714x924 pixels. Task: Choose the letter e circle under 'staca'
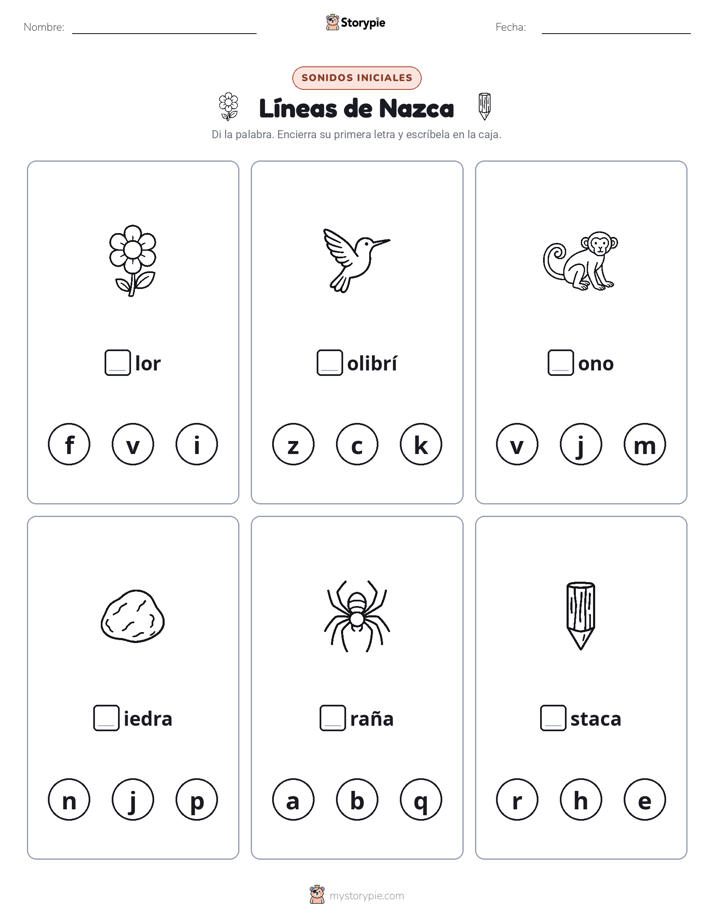[644, 800]
